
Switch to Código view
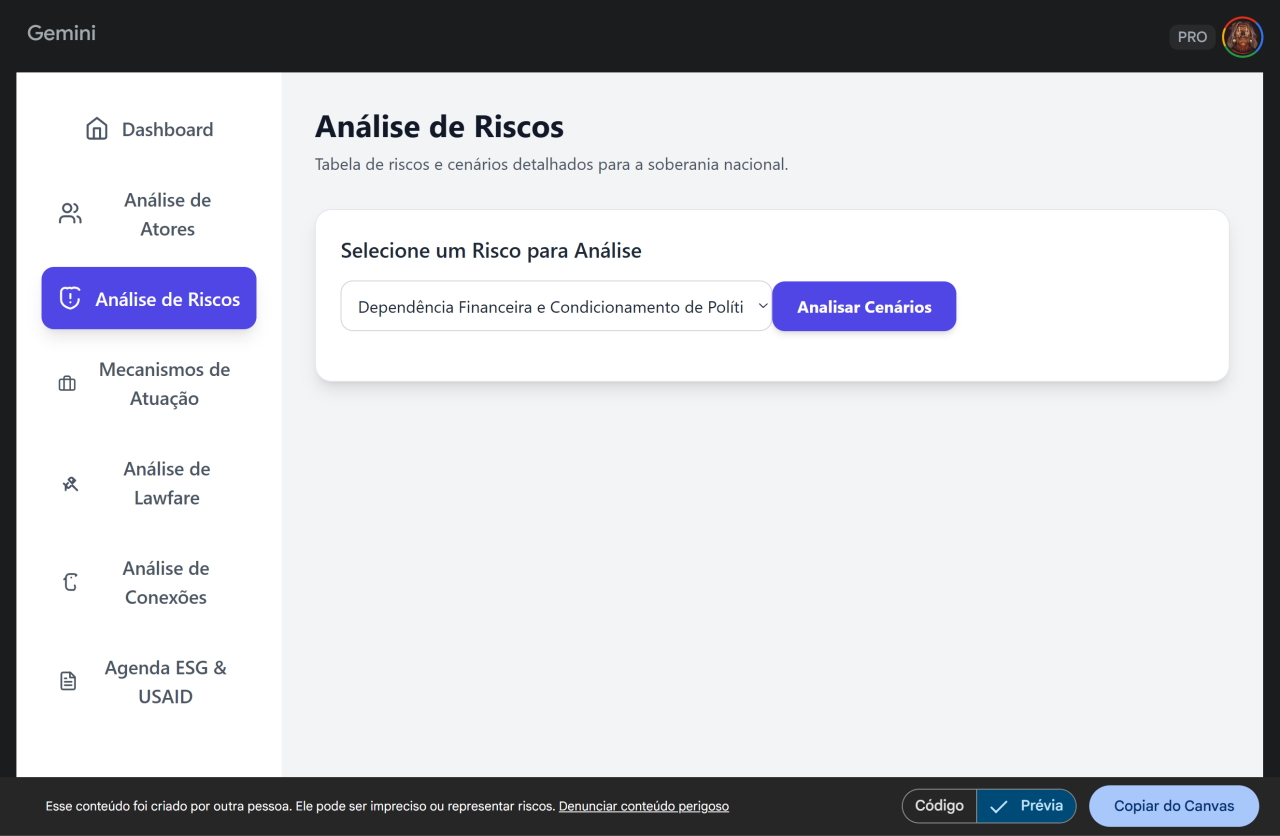pos(939,806)
